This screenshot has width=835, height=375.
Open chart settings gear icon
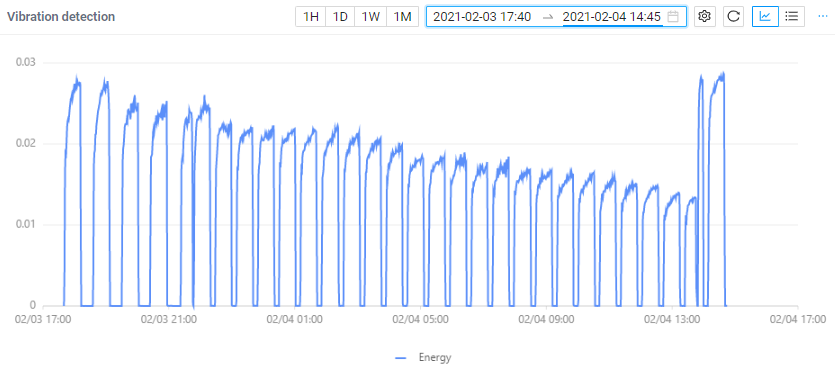(705, 17)
